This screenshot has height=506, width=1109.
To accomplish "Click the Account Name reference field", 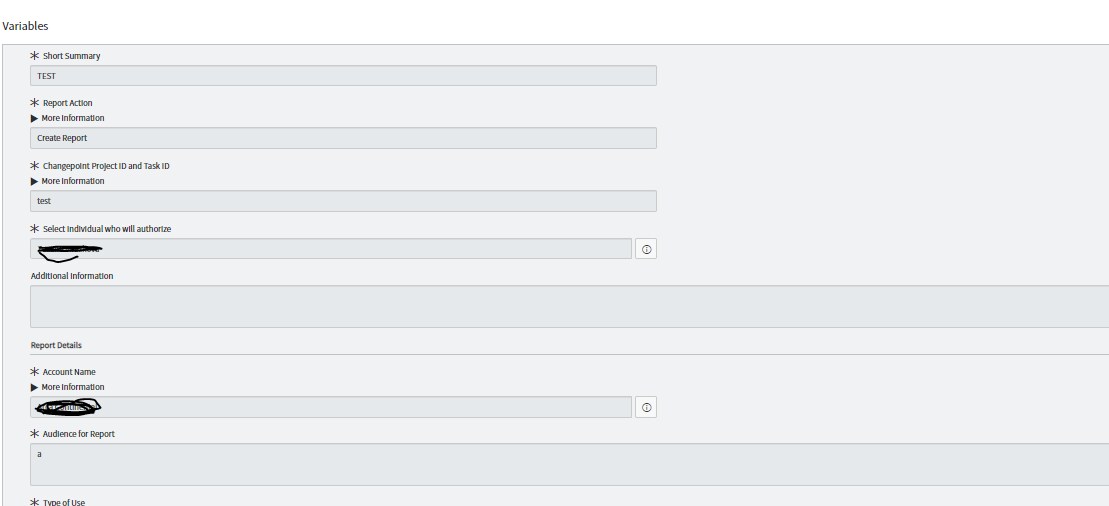I will pos(330,407).
